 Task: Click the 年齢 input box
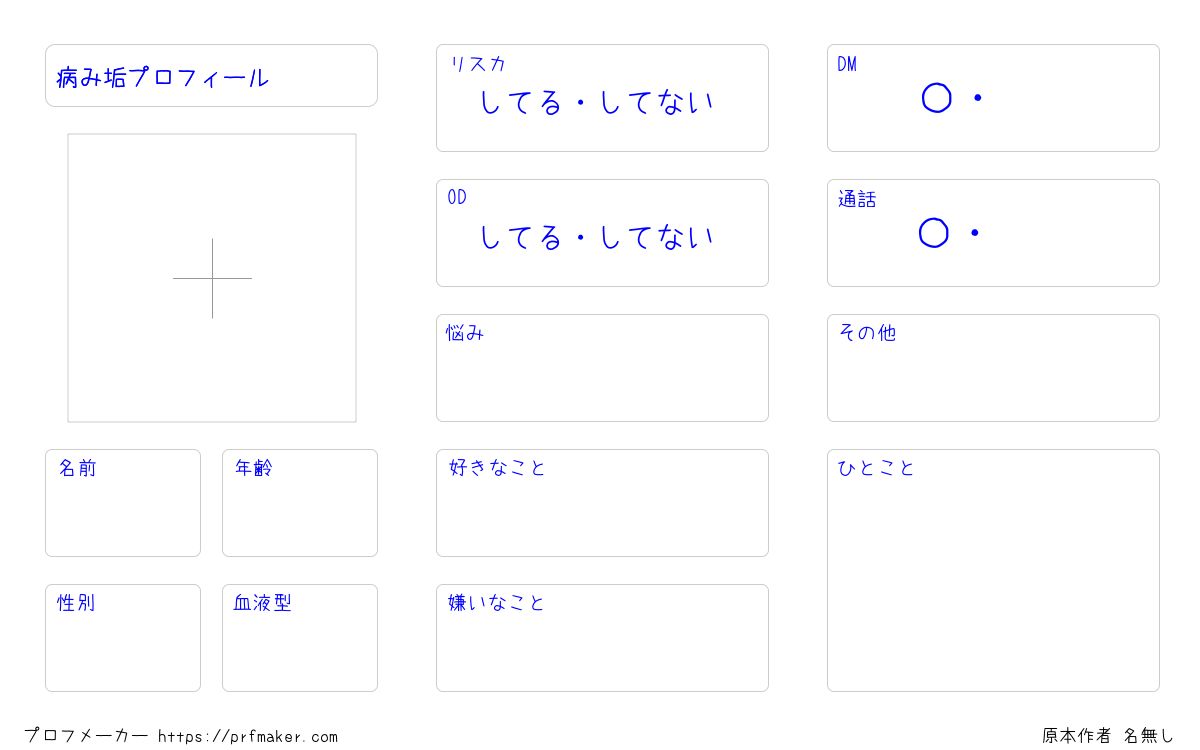point(300,503)
